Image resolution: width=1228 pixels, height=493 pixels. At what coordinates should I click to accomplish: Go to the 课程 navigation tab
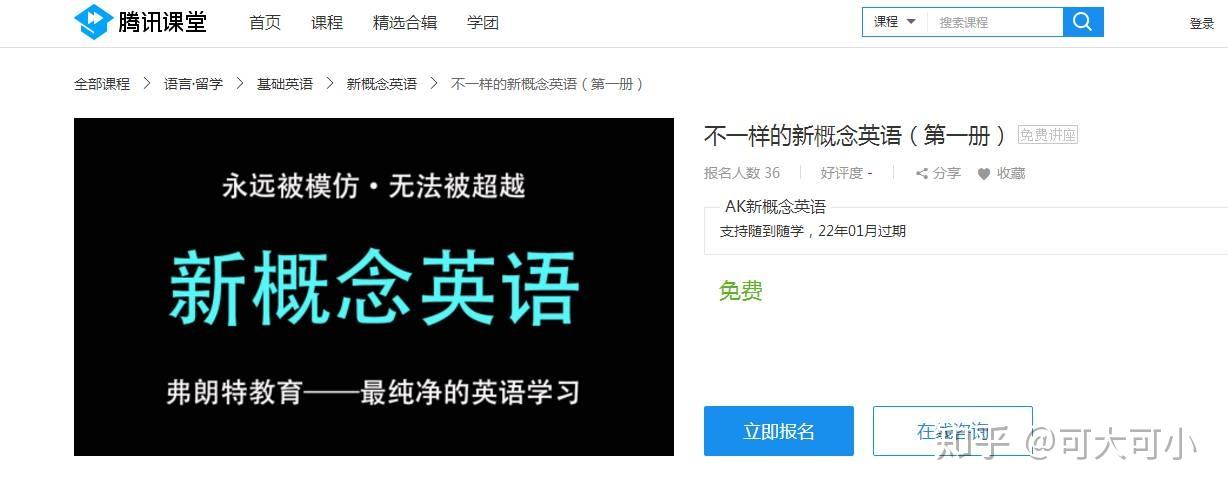pyautogui.click(x=327, y=22)
